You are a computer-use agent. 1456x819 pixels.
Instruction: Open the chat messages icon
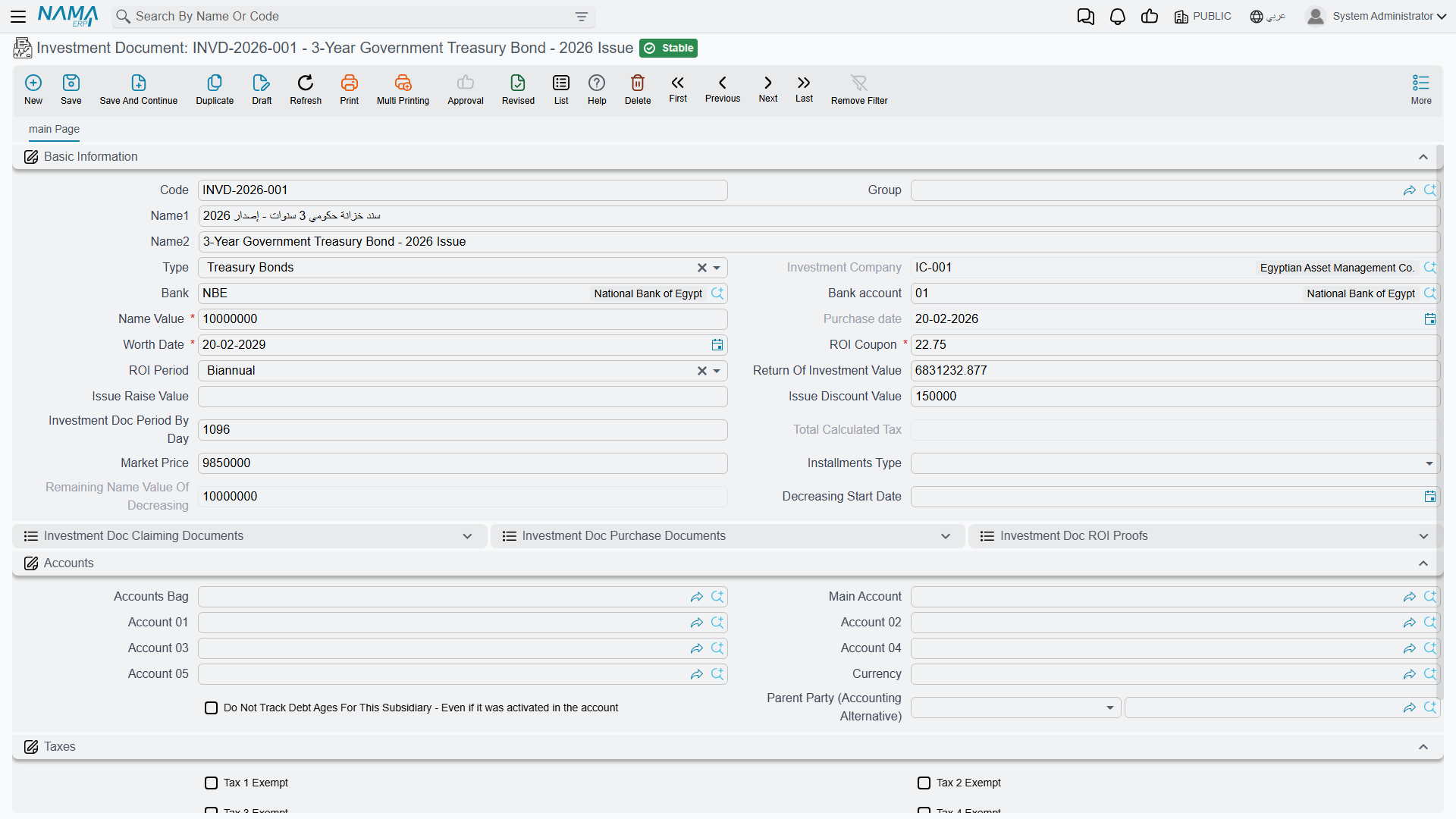click(x=1086, y=17)
